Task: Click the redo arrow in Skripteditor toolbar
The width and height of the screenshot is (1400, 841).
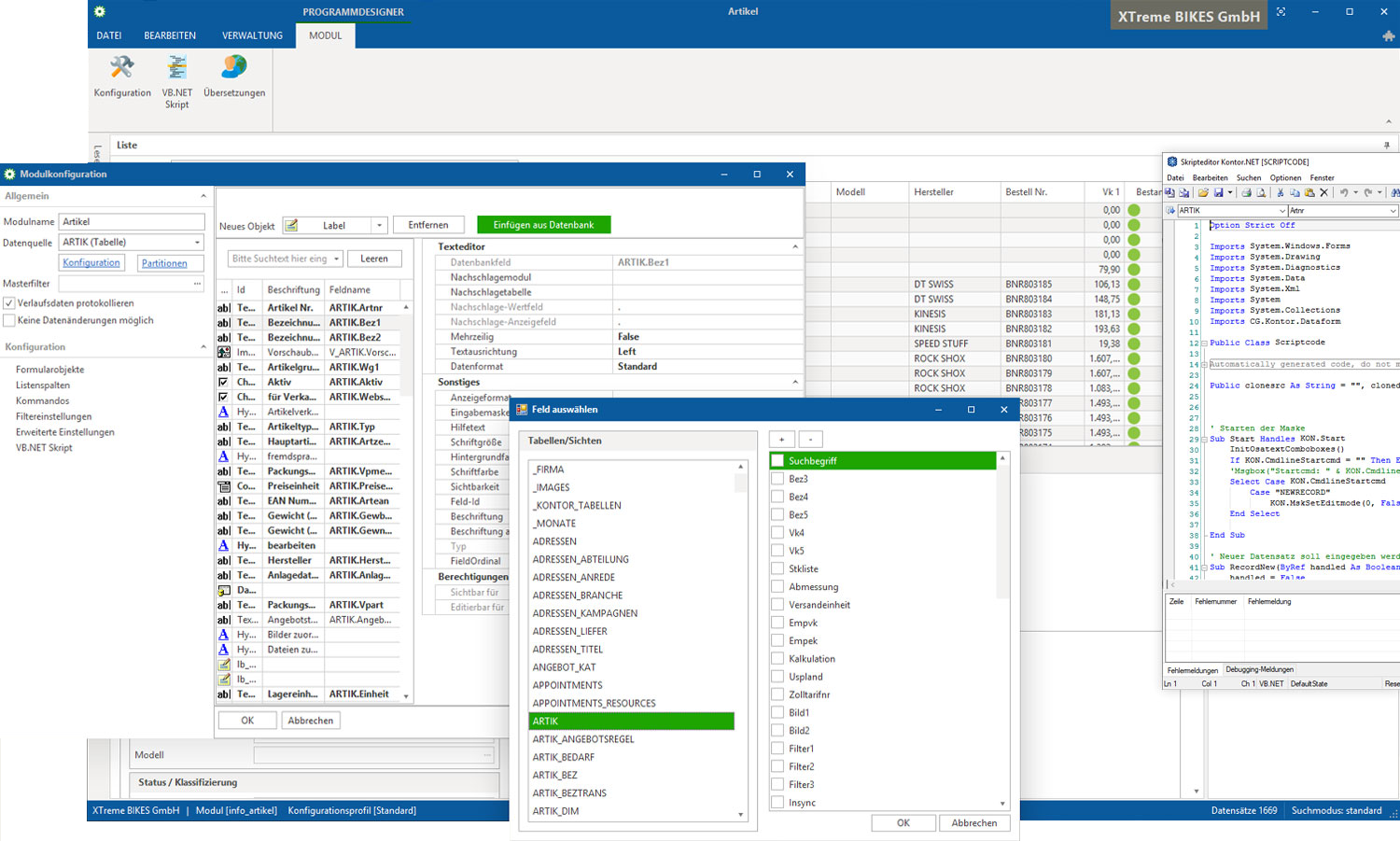Action: 1368,192
